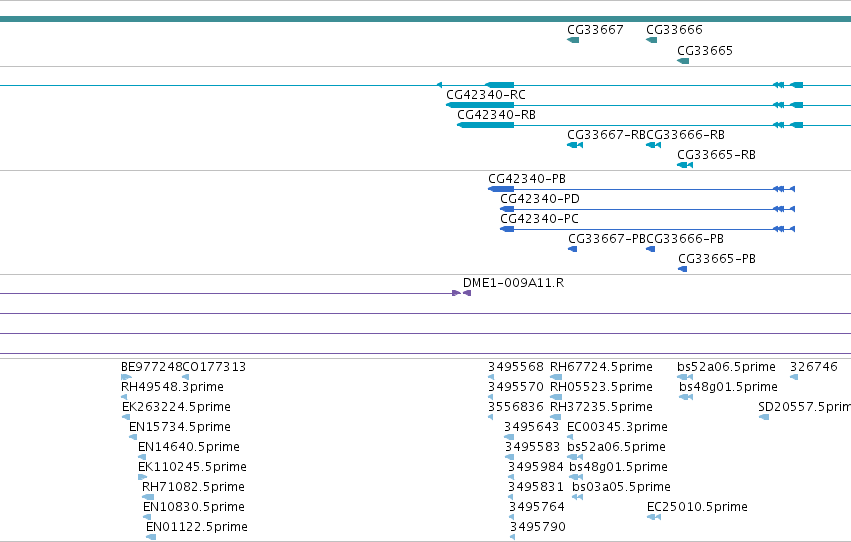Click the teal chromosome bar at top
Image resolution: width=851 pixels, height=542 pixels.
pyautogui.click(x=426, y=19)
